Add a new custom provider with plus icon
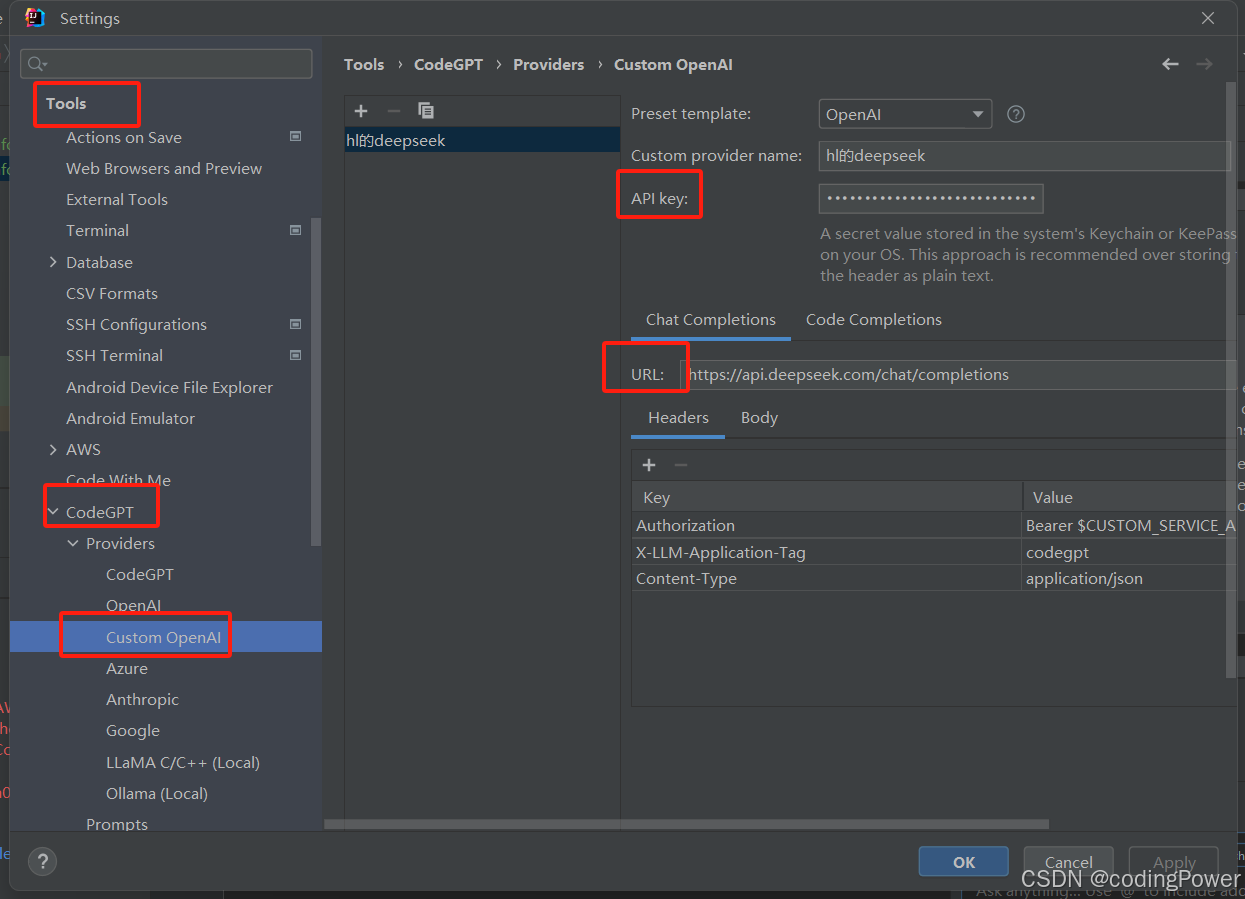The height and width of the screenshot is (899, 1245). click(x=361, y=111)
